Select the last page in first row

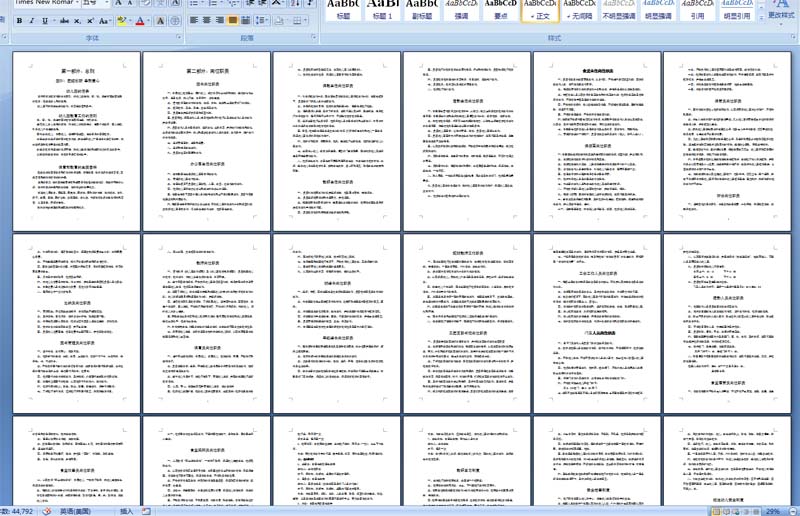pos(727,141)
